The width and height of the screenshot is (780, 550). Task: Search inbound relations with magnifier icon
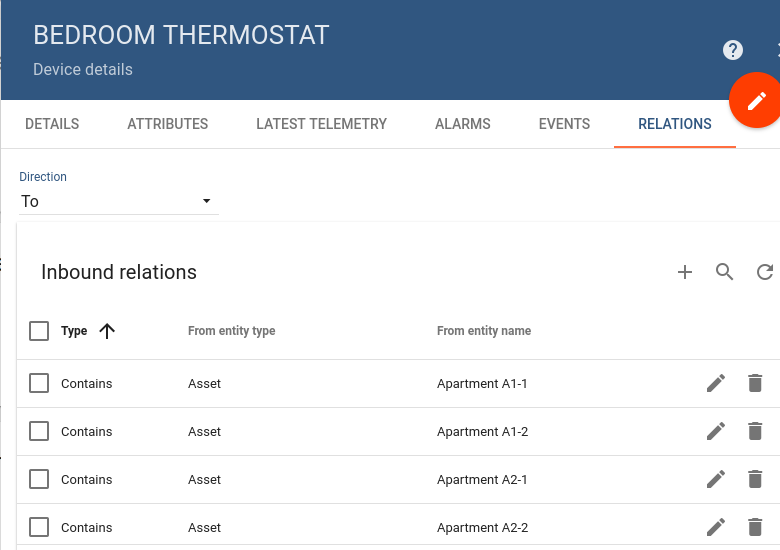(x=725, y=272)
